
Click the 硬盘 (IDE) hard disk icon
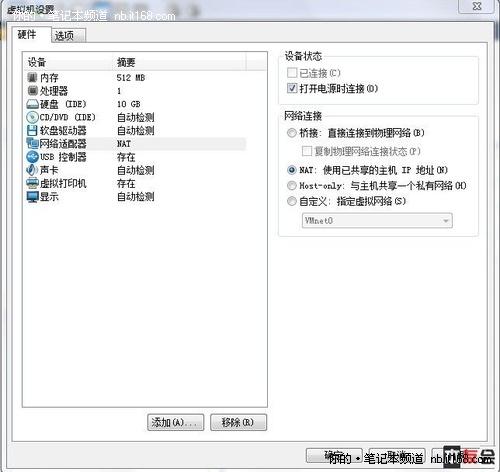pos(32,104)
